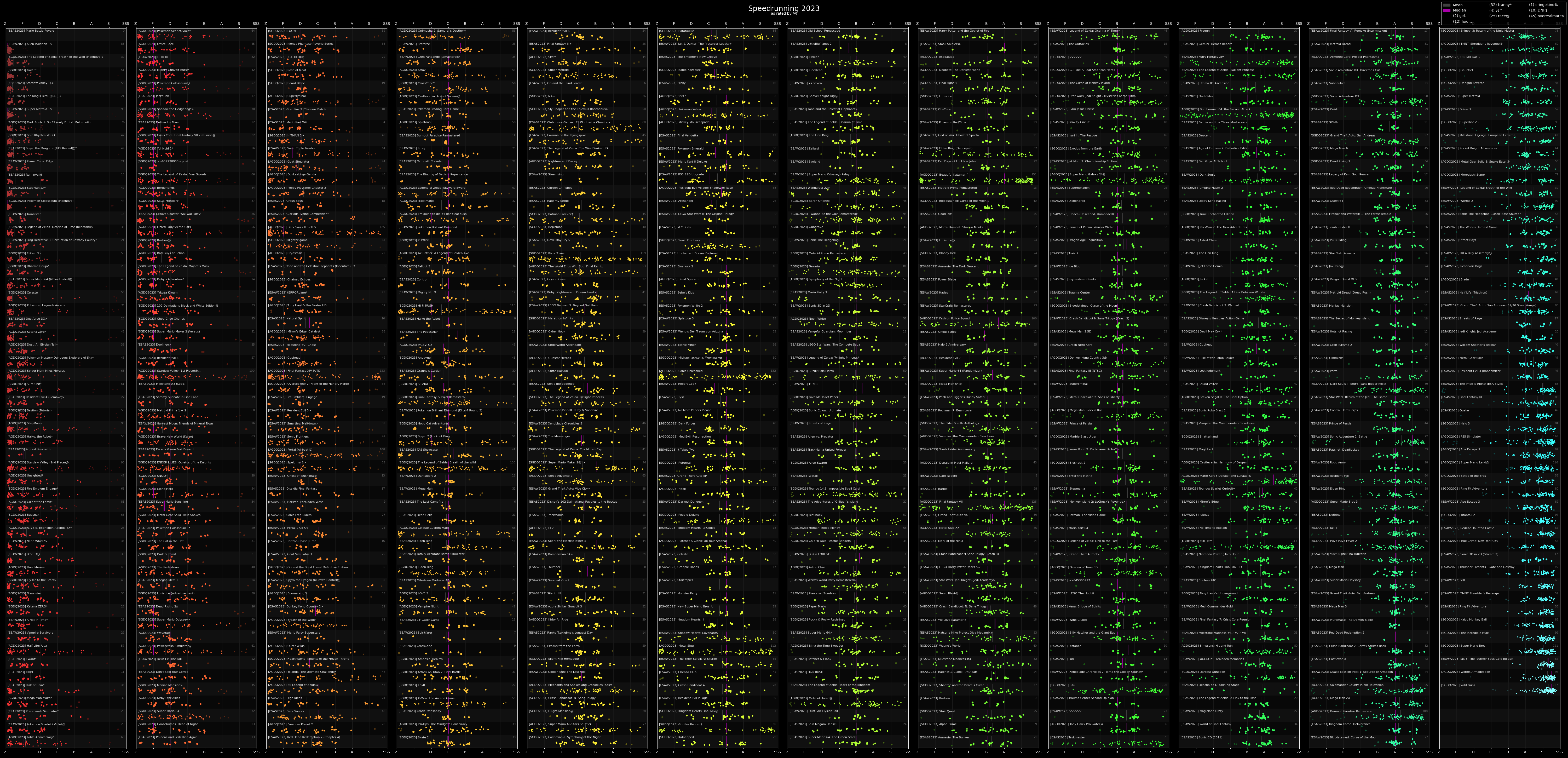Select '[SGDQ2023] CrossCode*' row label
Viewport: 1568px width, 758px height.
[416, 83]
